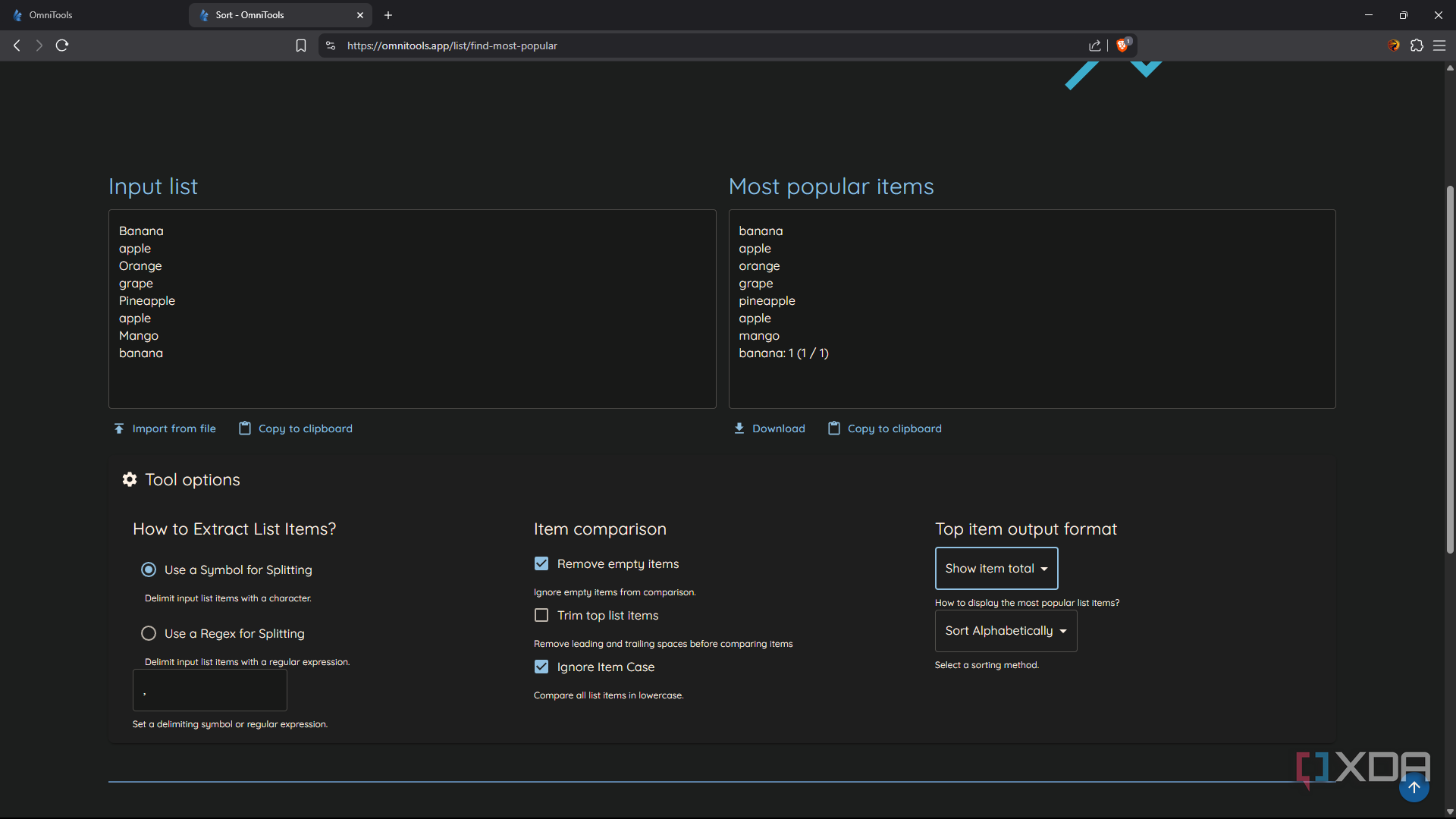Click 'pineapple' in the output list
Viewport: 1456px width, 819px height.
coord(767,300)
